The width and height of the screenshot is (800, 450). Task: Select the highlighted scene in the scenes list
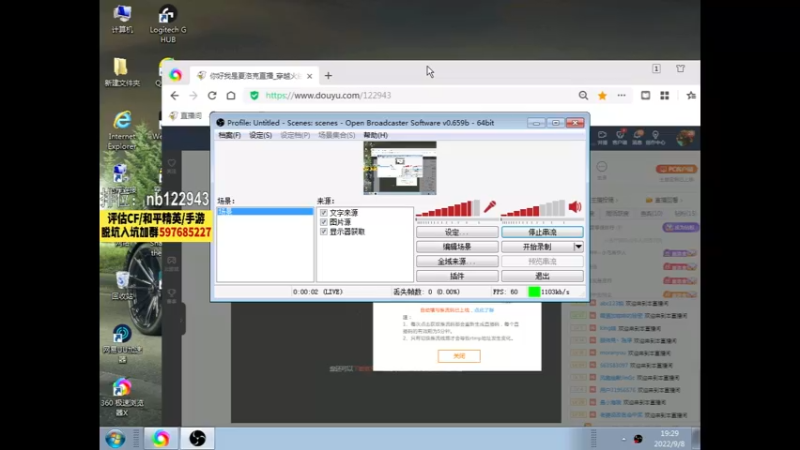pos(265,211)
